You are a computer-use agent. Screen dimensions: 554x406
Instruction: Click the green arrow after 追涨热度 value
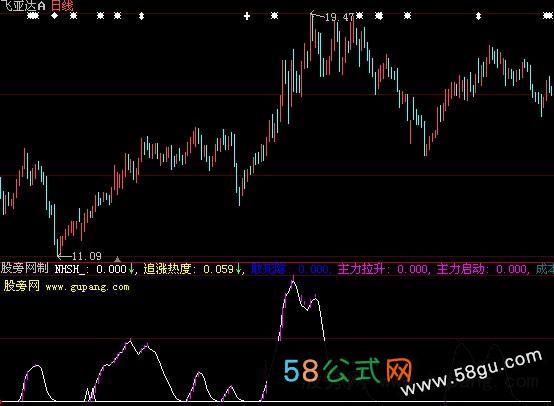[x=239, y=269]
